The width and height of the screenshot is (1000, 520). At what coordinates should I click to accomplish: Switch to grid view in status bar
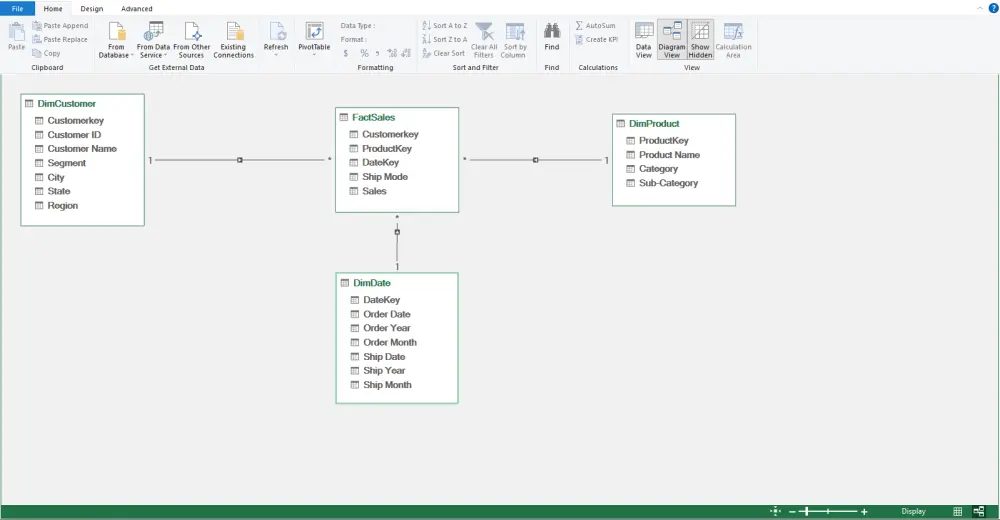click(x=957, y=512)
